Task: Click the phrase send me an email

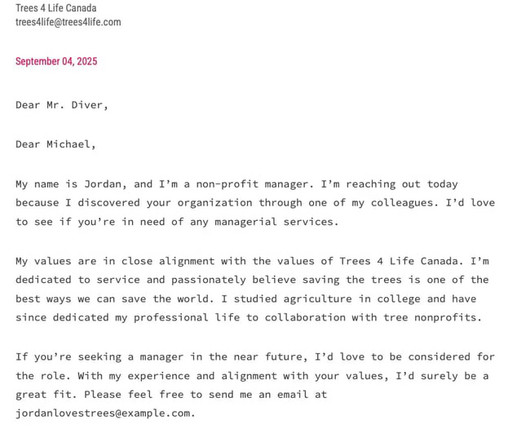Action: [x=258, y=395]
